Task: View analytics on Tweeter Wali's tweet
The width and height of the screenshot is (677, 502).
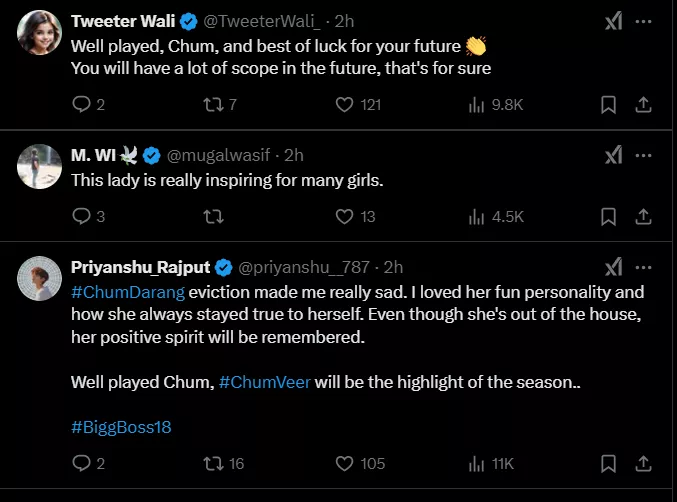Action: coord(476,104)
